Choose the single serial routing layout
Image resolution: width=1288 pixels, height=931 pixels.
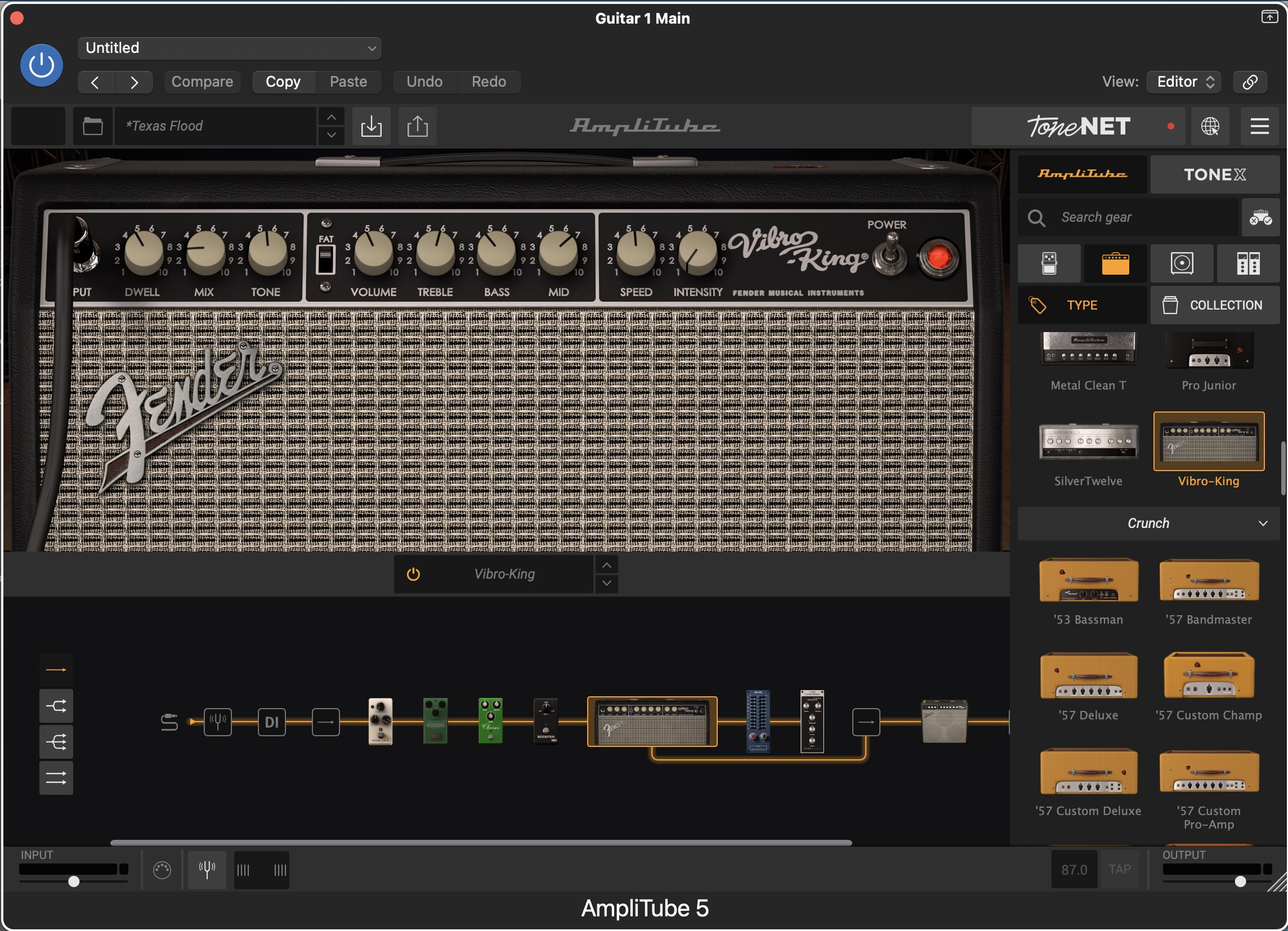tap(56, 670)
